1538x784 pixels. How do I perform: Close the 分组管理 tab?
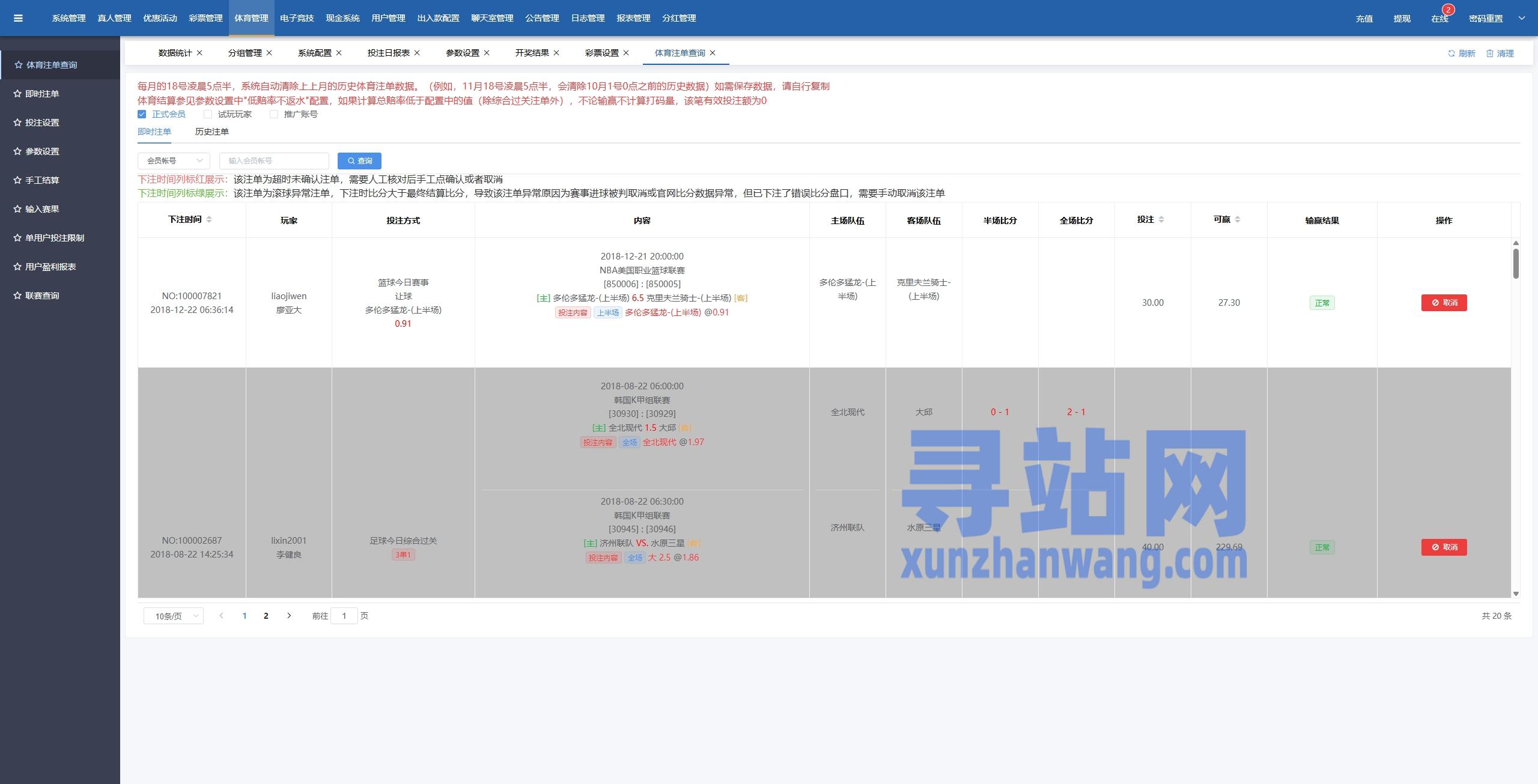pyautogui.click(x=269, y=53)
